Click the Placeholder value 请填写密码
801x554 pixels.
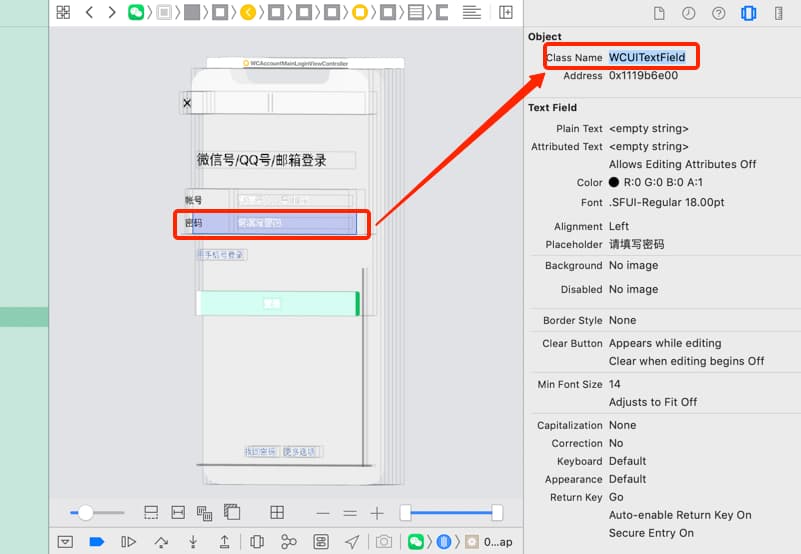click(x=636, y=244)
